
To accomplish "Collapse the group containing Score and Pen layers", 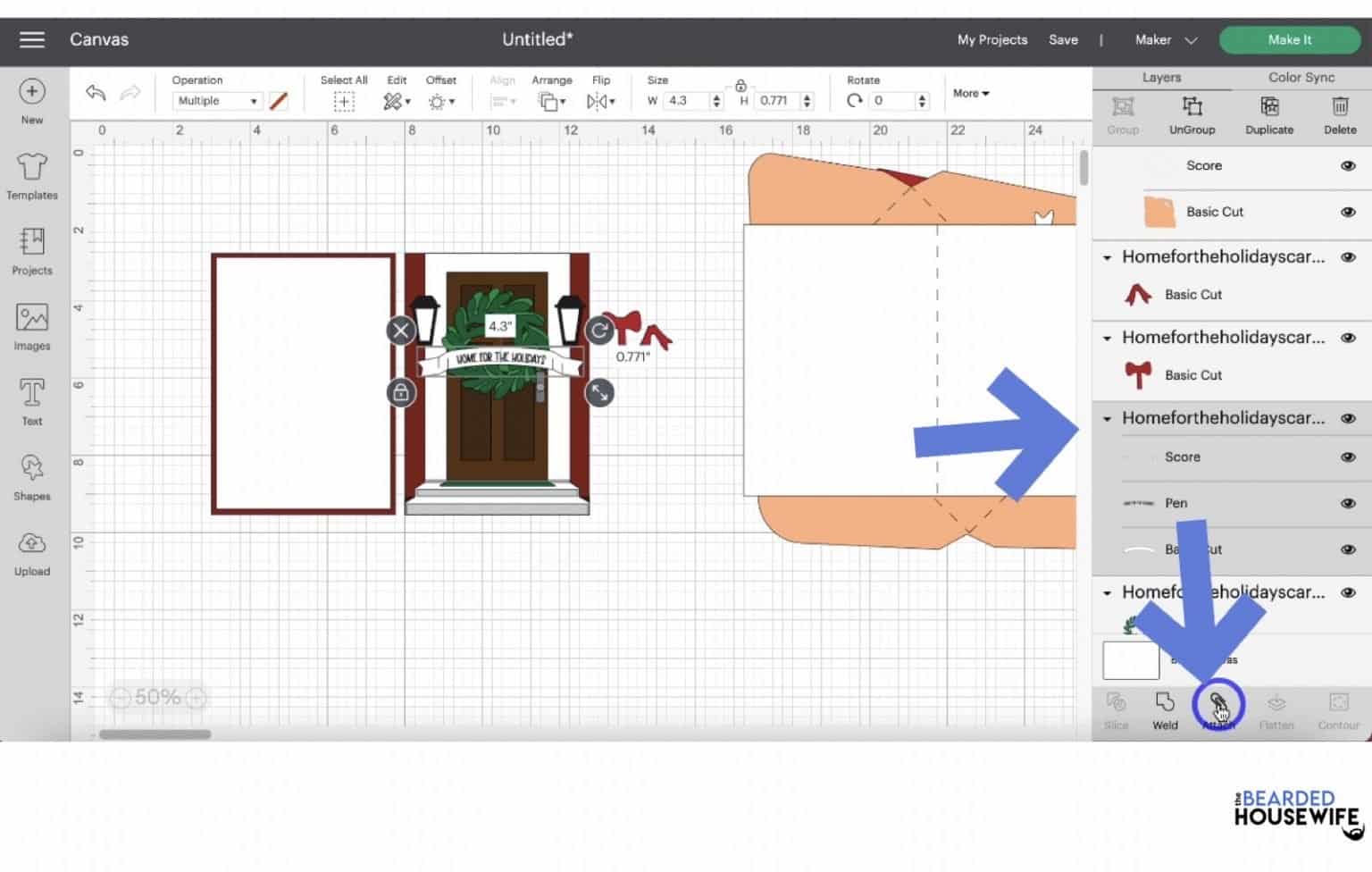I will [1107, 418].
